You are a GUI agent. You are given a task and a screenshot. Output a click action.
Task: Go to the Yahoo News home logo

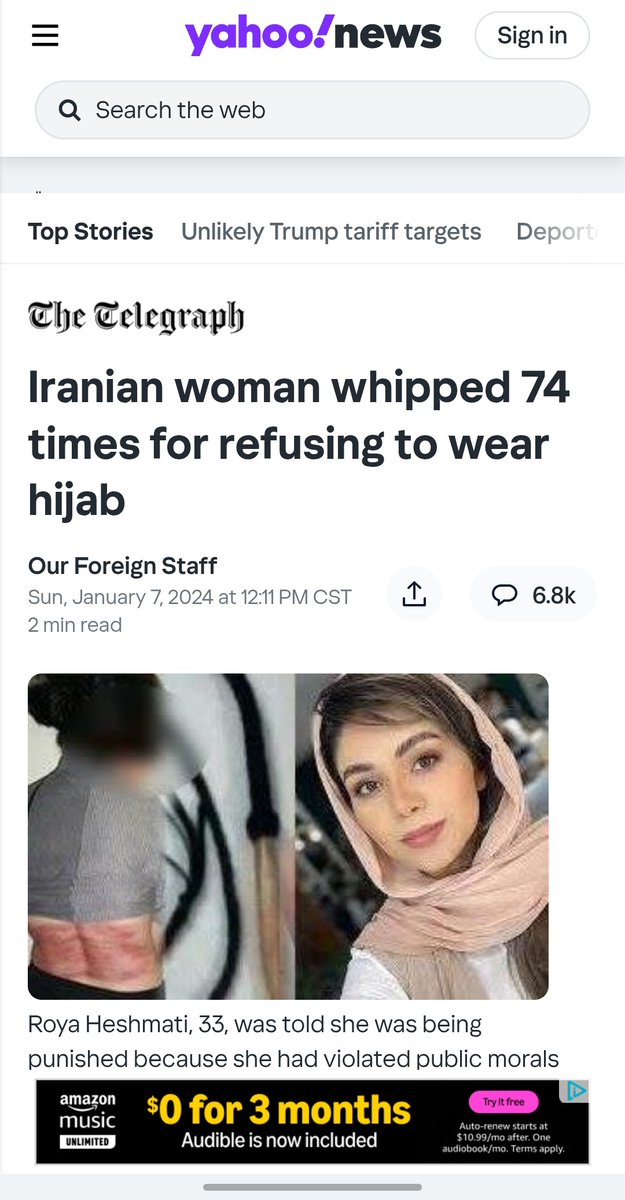coord(313,36)
